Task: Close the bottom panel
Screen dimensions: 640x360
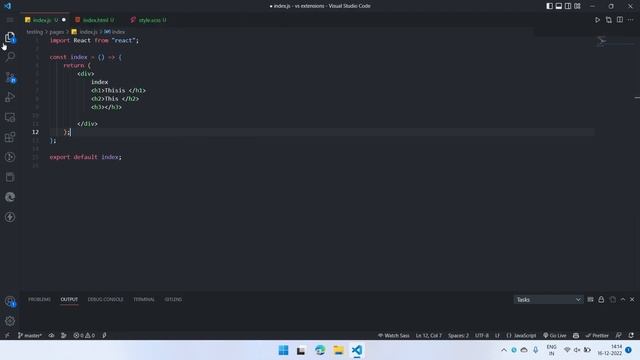Action: [x=632, y=300]
